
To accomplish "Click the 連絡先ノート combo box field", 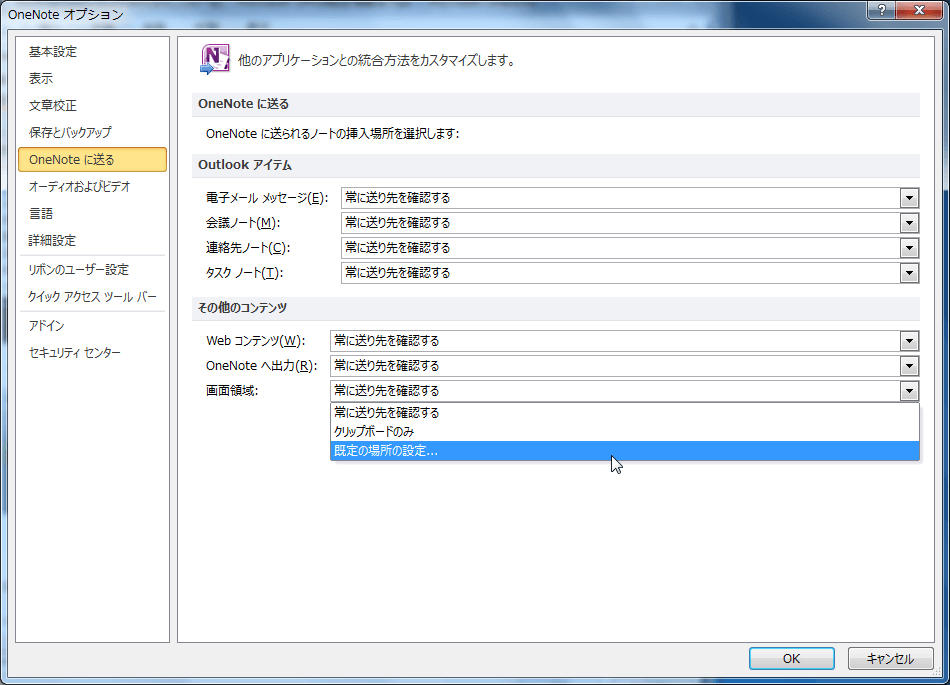I will 630,248.
